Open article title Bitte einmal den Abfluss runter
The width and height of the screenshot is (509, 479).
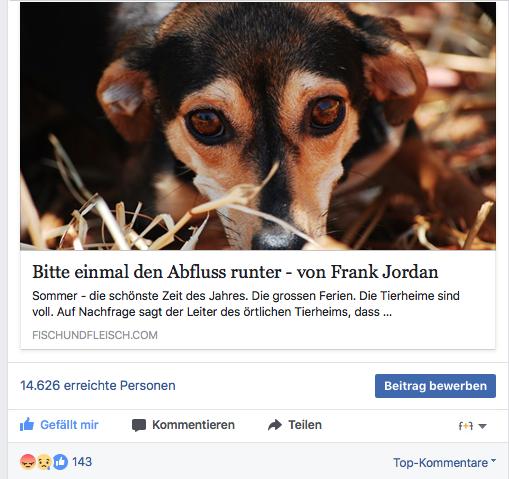coord(235,272)
